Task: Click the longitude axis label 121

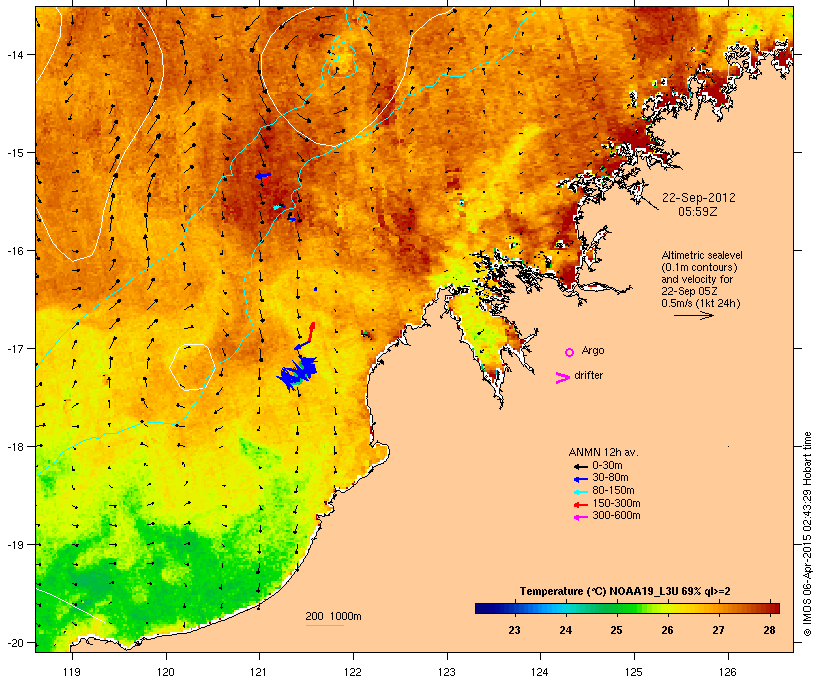Action: click(259, 672)
